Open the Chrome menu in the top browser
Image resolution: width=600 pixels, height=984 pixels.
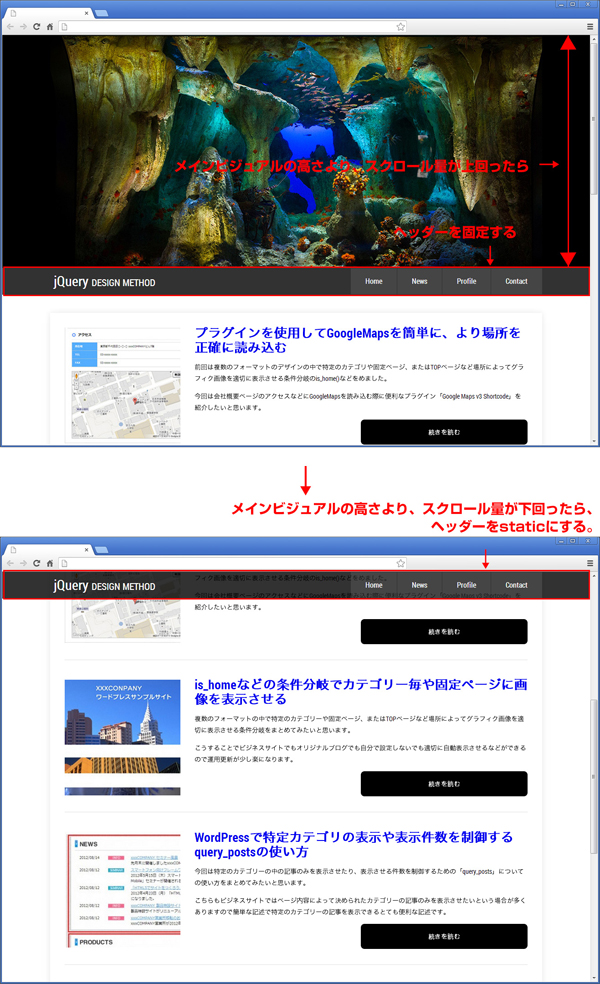coord(590,27)
